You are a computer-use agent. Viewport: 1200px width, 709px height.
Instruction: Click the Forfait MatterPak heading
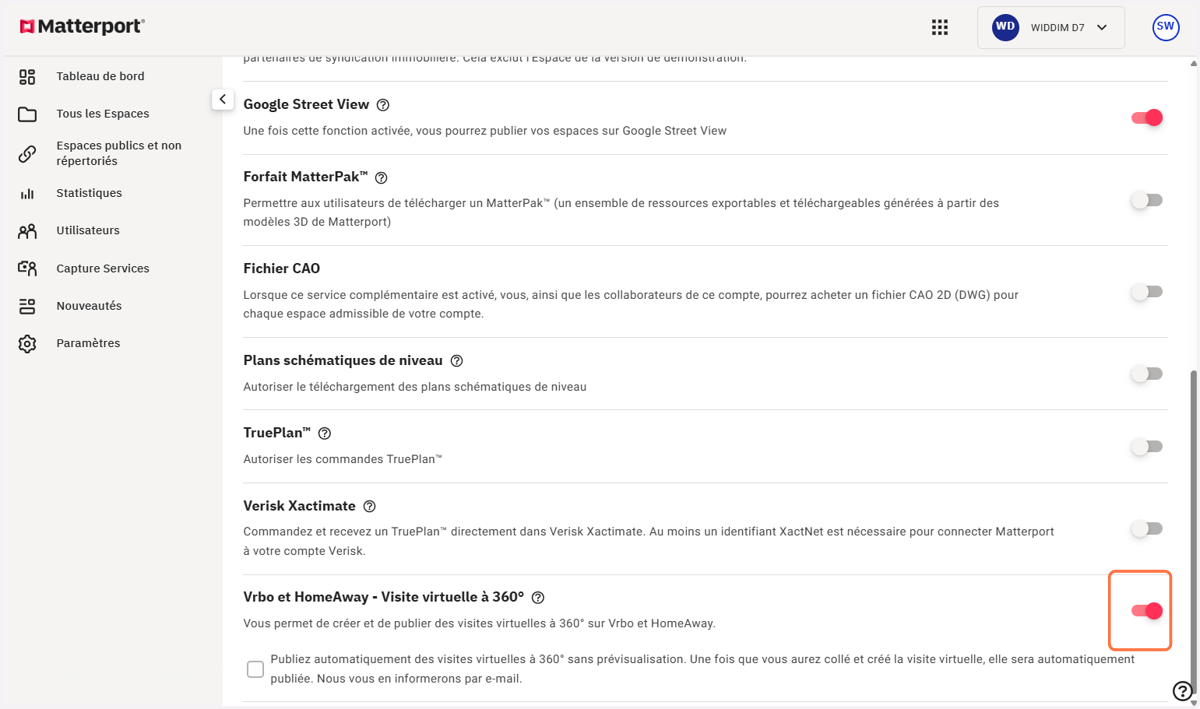(x=305, y=177)
